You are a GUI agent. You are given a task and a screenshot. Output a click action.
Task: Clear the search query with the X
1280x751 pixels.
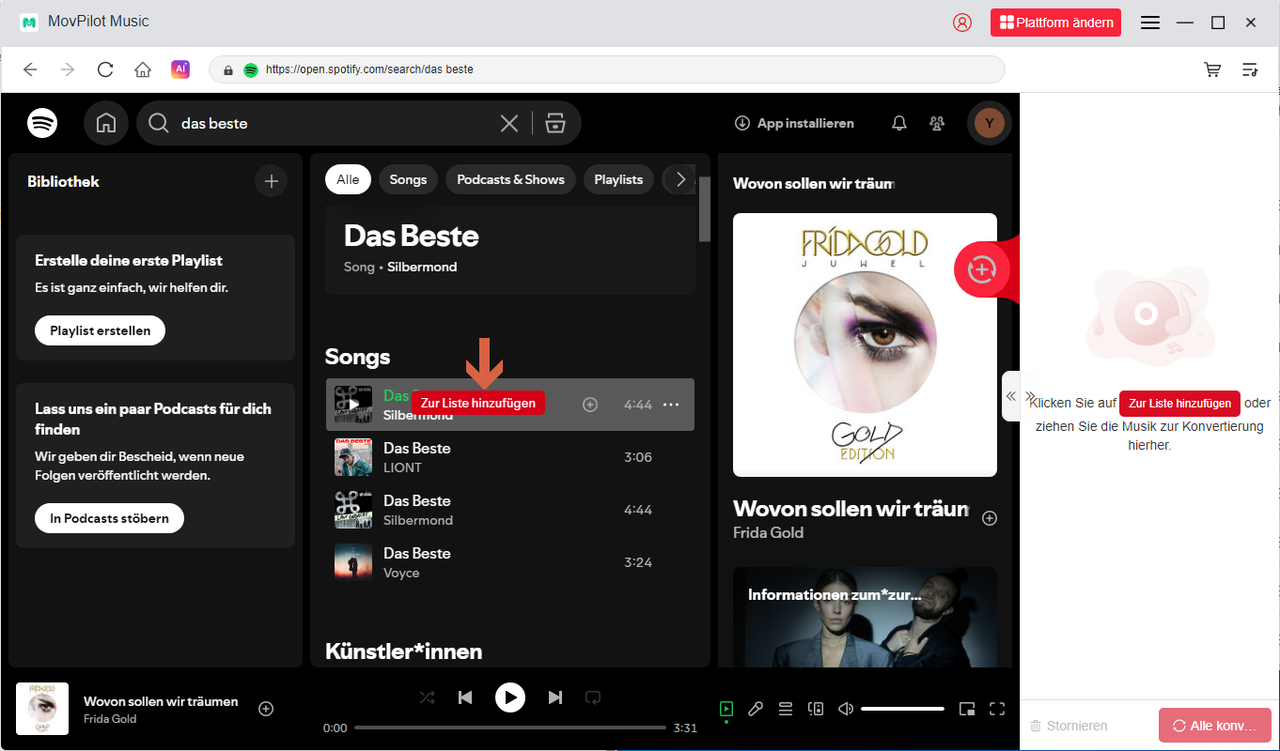tap(509, 123)
